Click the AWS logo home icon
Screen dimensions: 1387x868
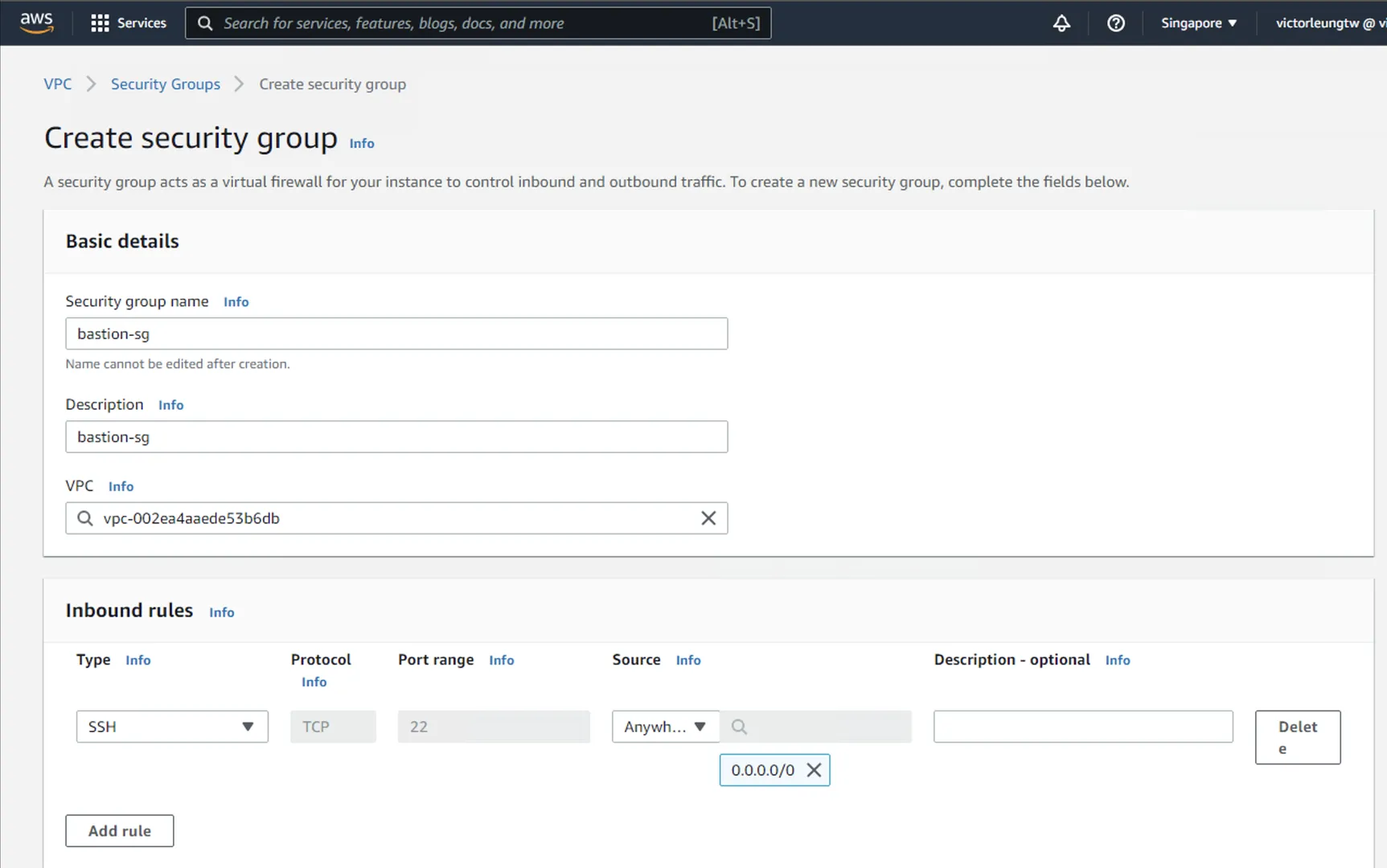click(36, 23)
